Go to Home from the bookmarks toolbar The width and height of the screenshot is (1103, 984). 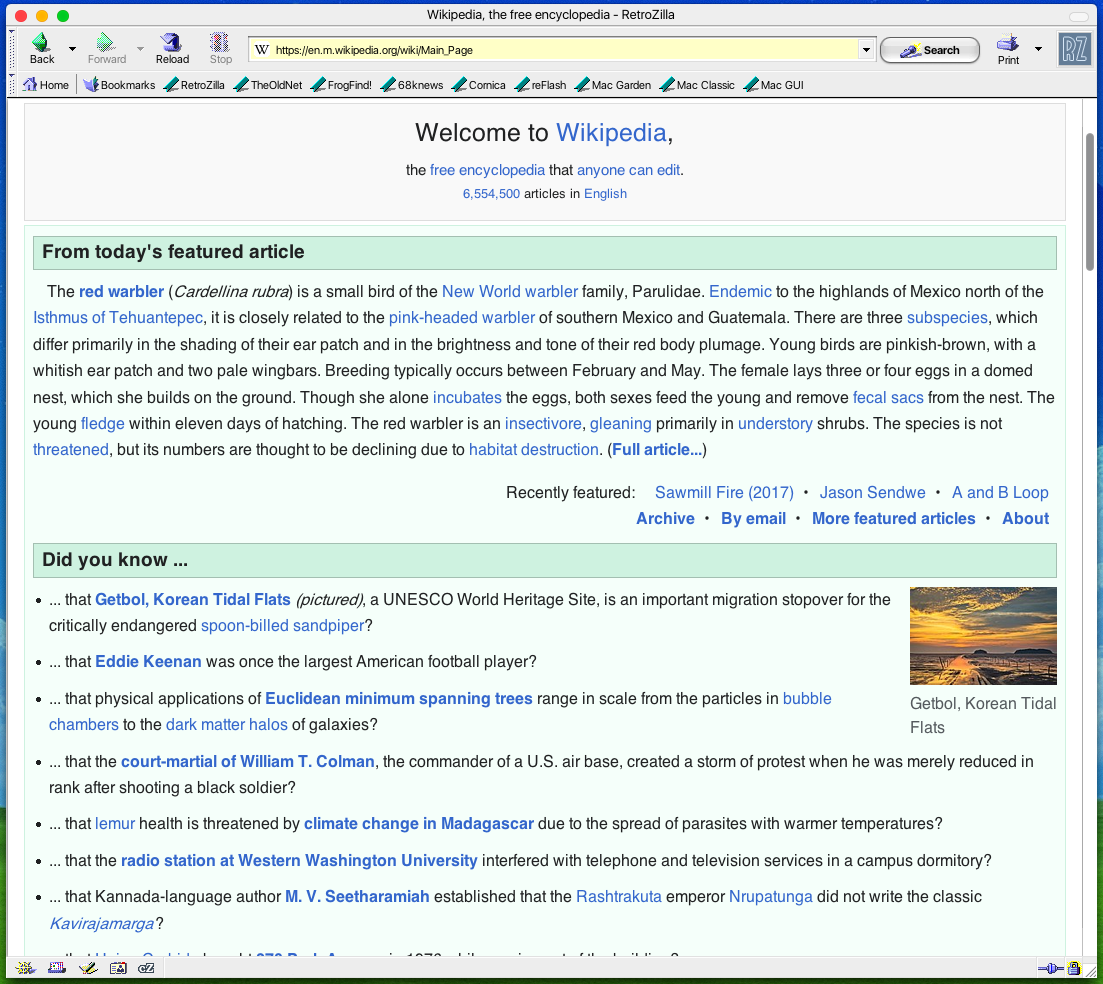pos(46,85)
